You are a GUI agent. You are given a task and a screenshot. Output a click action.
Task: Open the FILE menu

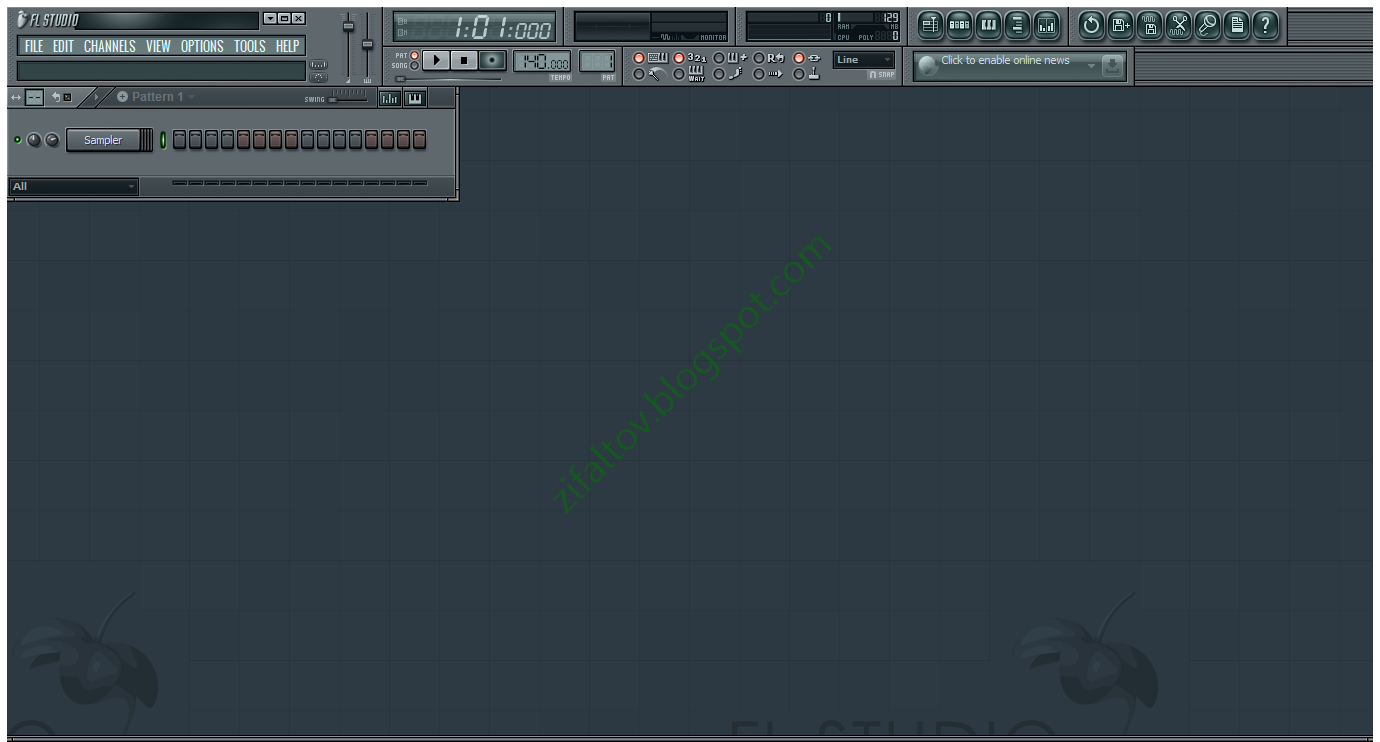click(x=34, y=46)
